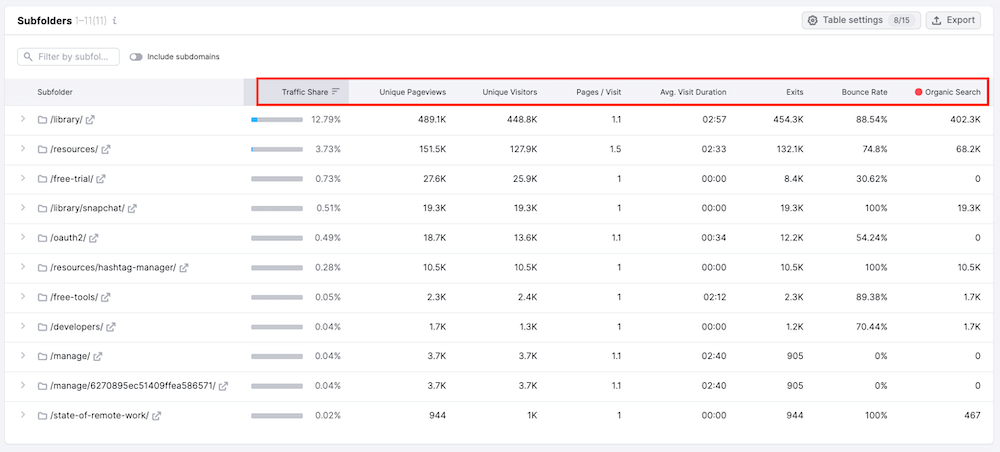This screenshot has height=452, width=1000.
Task: Sort by Avg. Visit Duration header
Action: pyautogui.click(x=693, y=92)
